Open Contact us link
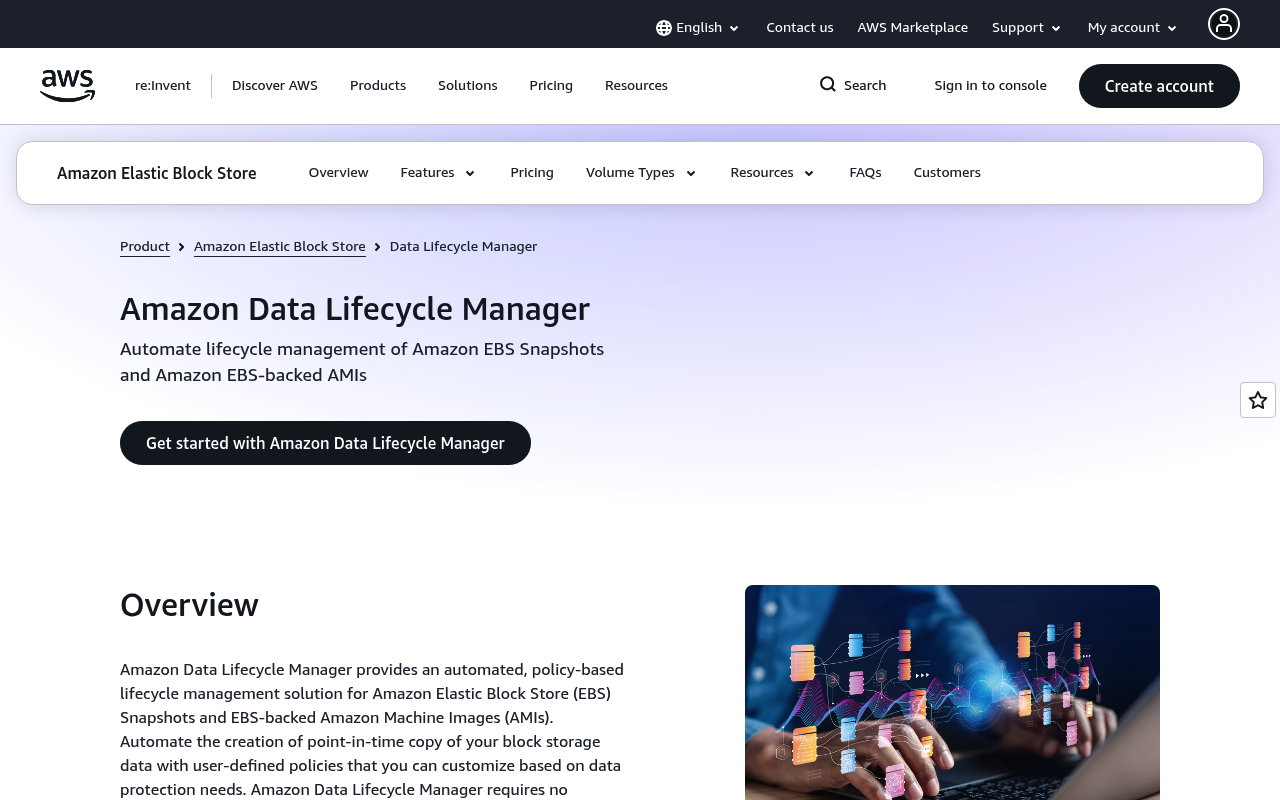1280x800 pixels. [800, 28]
